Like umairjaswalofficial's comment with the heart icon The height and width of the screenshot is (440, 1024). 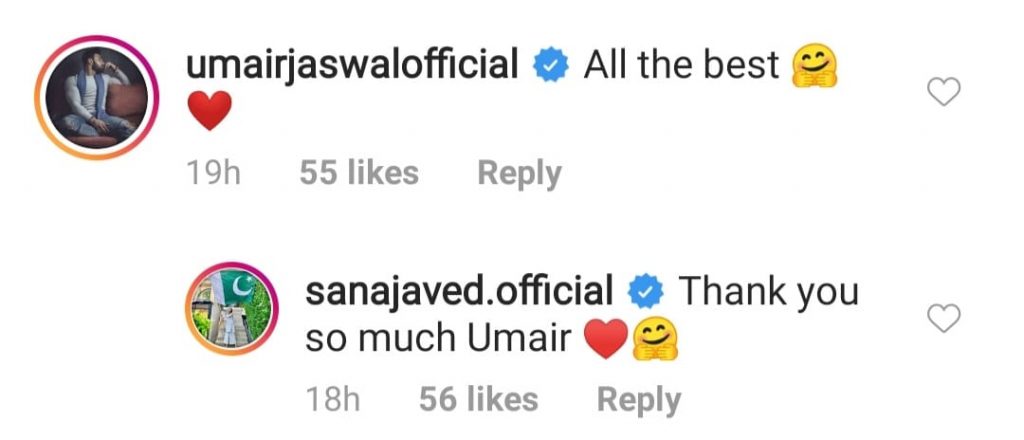click(944, 91)
